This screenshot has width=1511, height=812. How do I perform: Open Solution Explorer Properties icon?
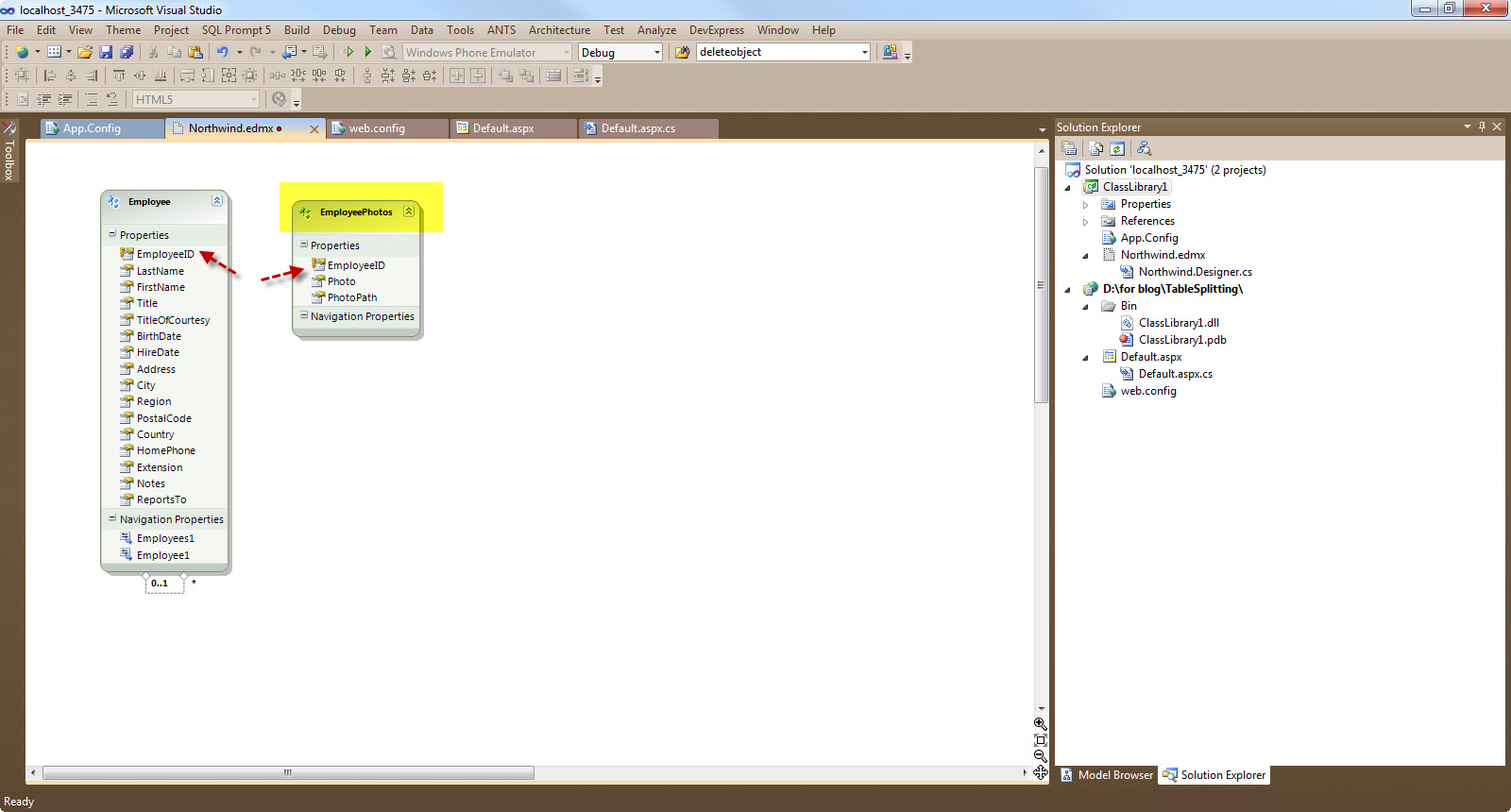[1069, 148]
